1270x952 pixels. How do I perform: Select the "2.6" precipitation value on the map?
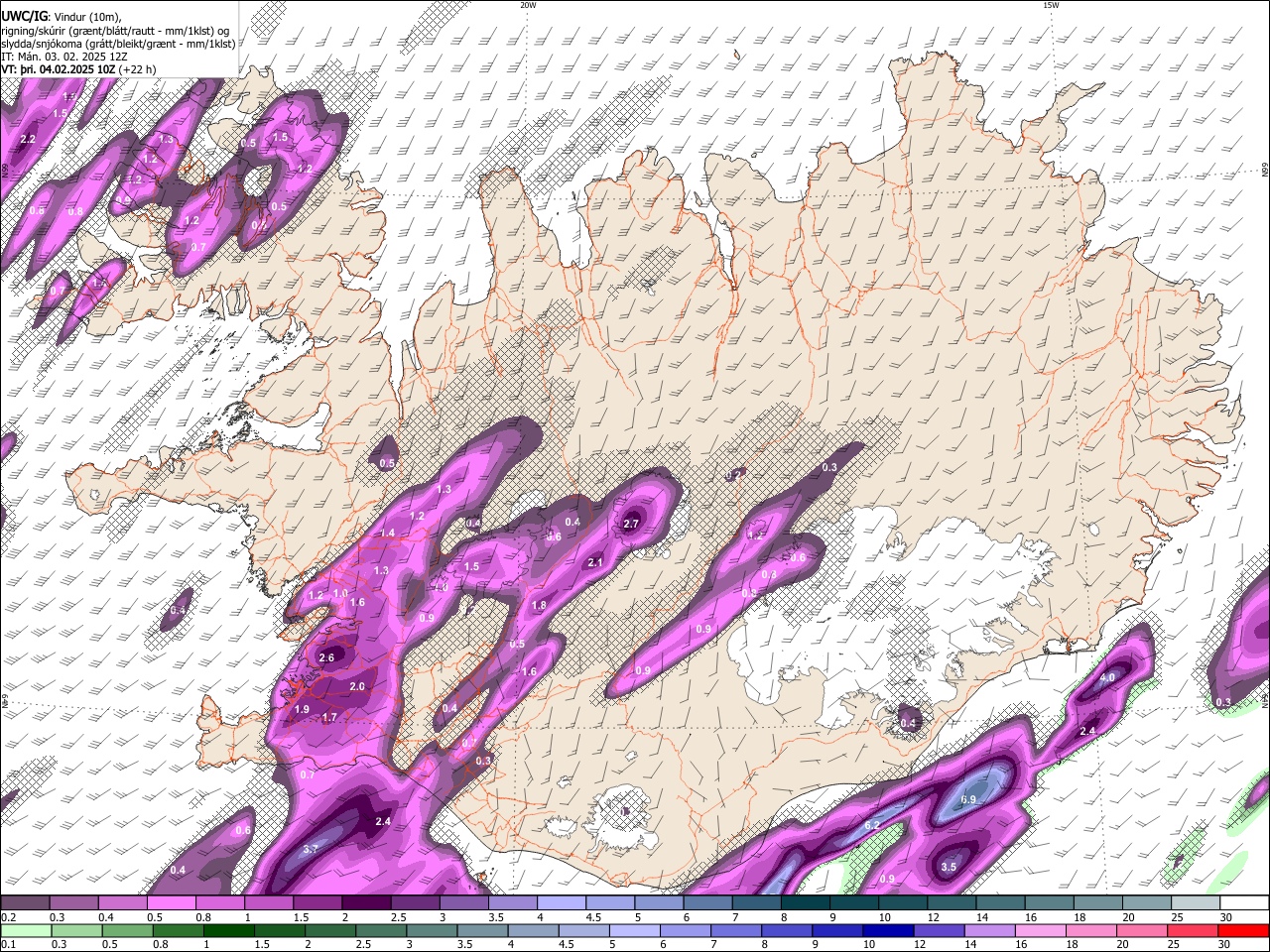(327, 656)
